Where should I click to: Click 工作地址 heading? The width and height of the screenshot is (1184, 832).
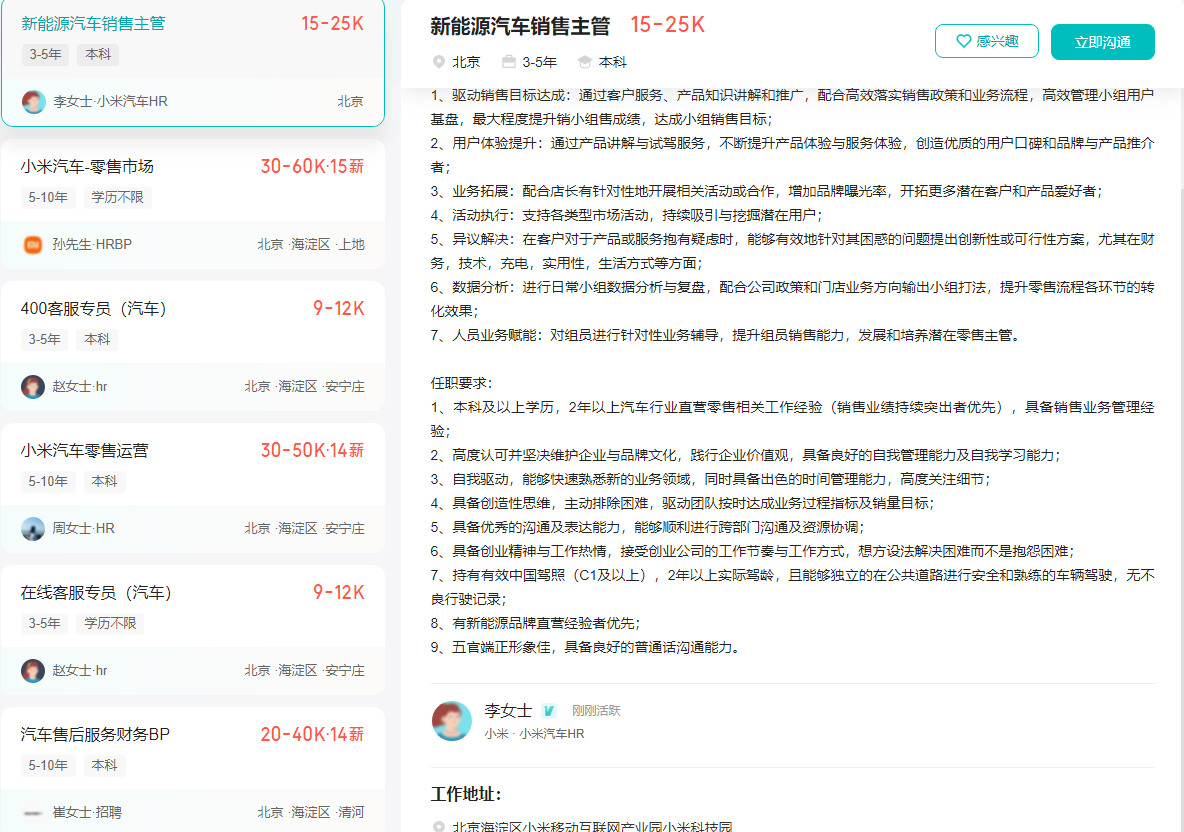[x=466, y=793]
